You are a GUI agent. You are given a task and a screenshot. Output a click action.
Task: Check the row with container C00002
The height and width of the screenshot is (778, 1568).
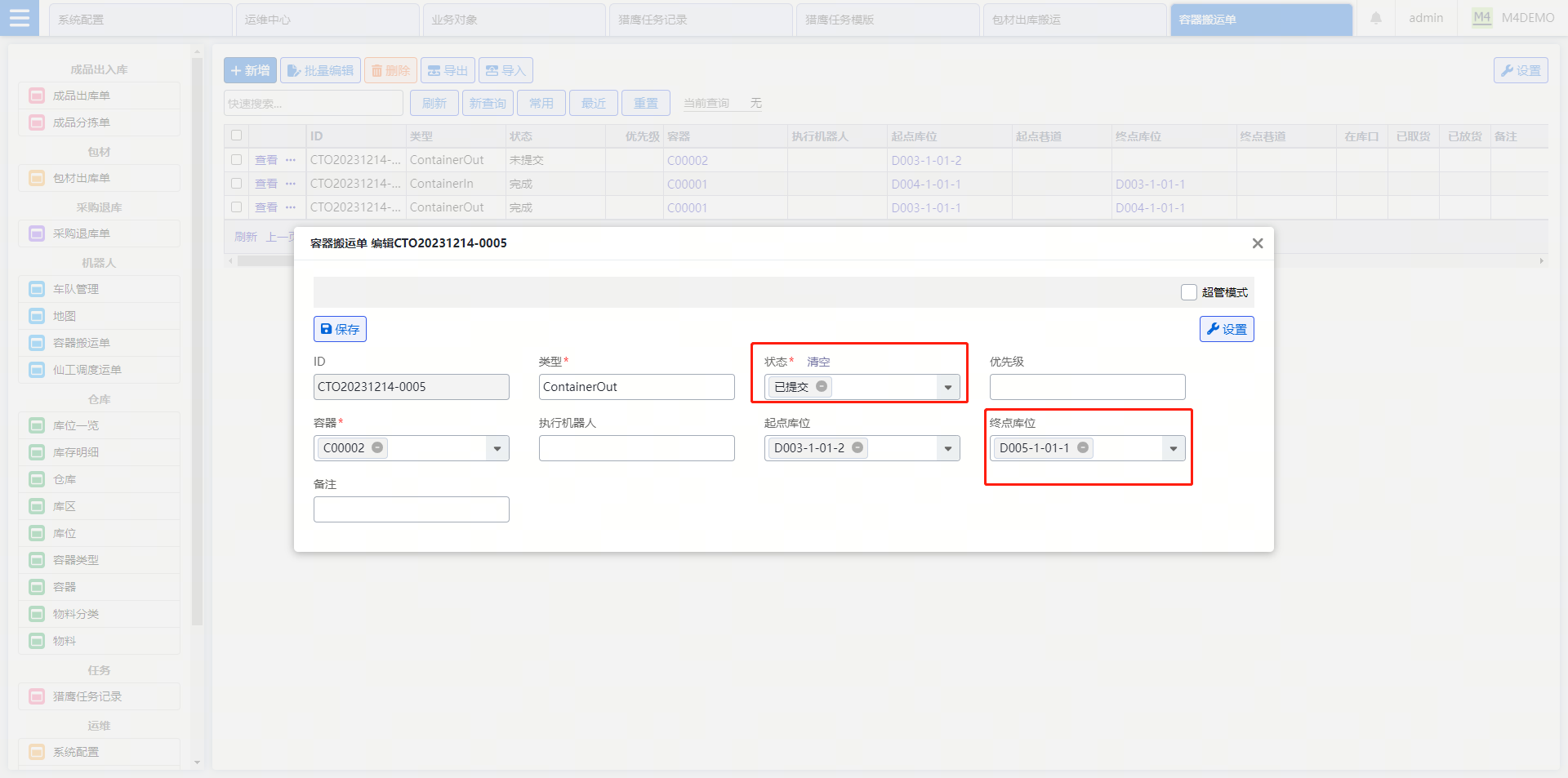click(x=236, y=160)
